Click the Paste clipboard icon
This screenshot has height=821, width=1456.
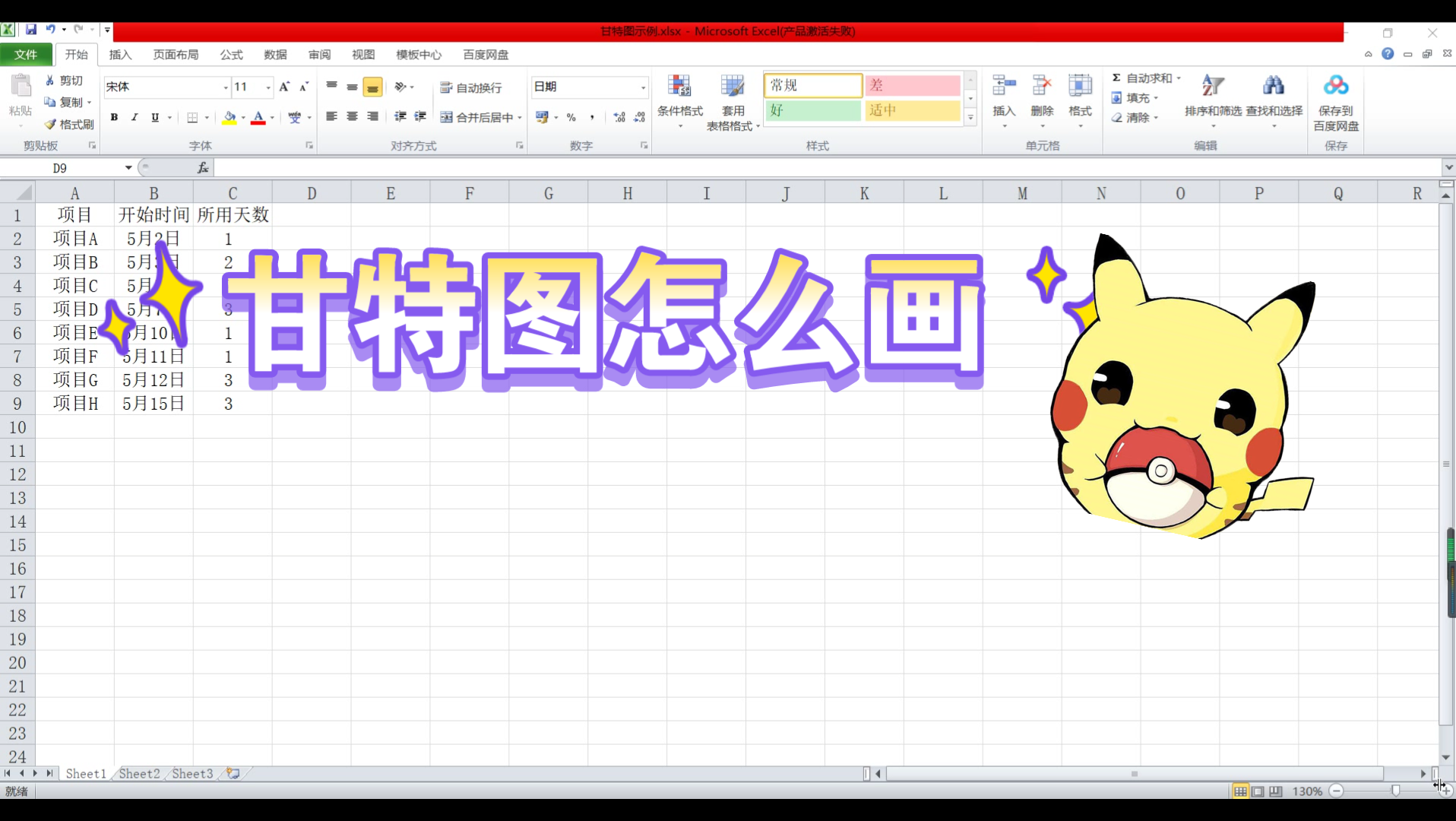21,87
